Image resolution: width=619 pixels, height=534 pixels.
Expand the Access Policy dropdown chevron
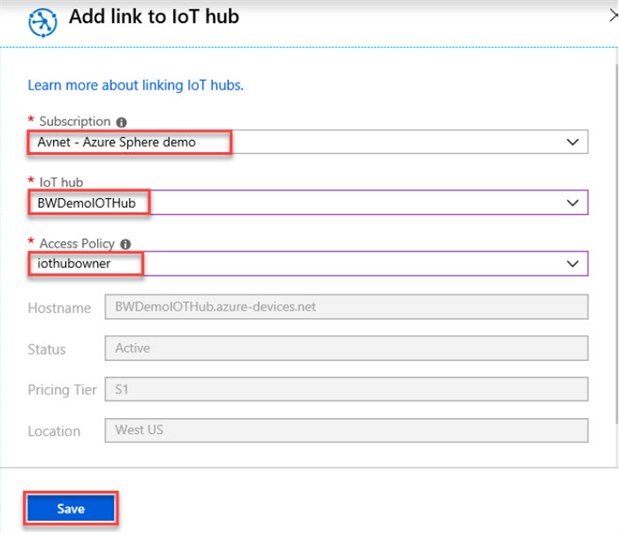pyautogui.click(x=573, y=264)
